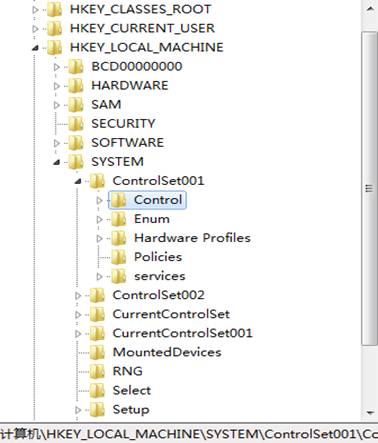Select the SAM key label
The height and width of the screenshot is (443, 378).
(x=106, y=105)
